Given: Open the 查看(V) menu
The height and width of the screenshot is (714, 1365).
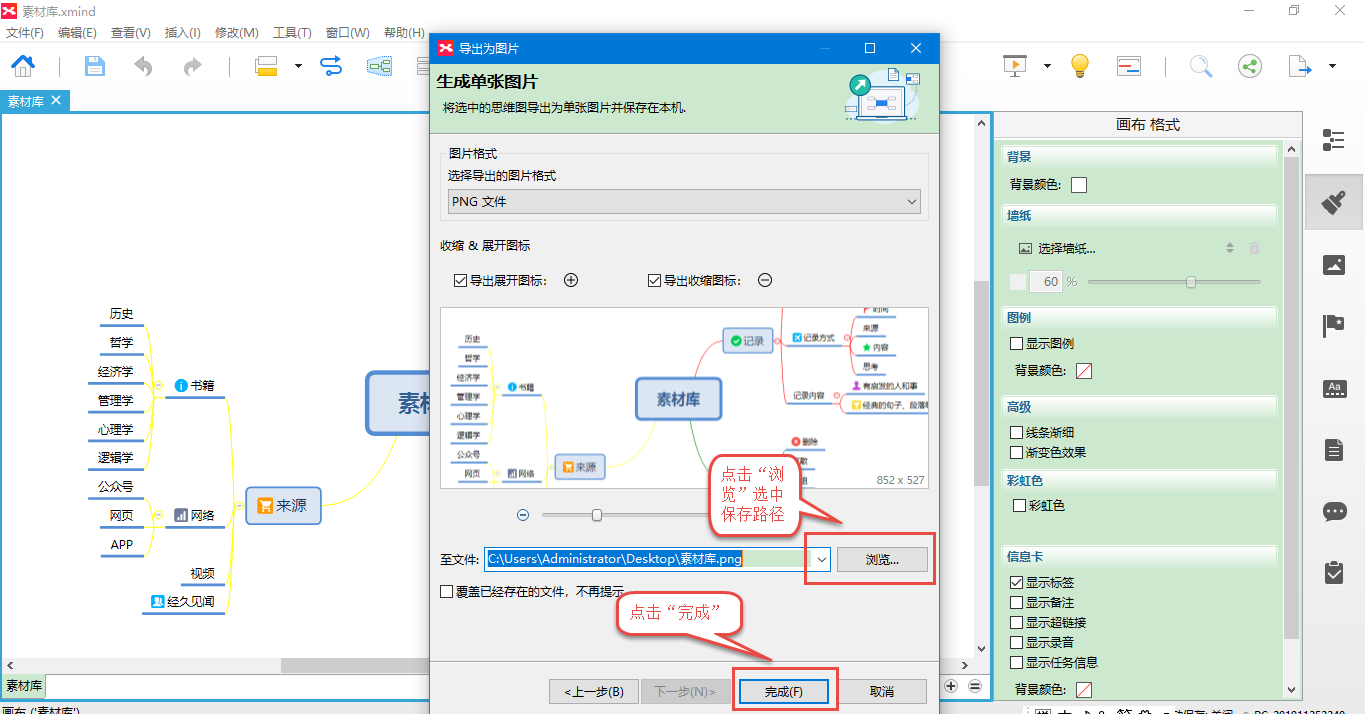Looking at the screenshot, I should pos(131,33).
